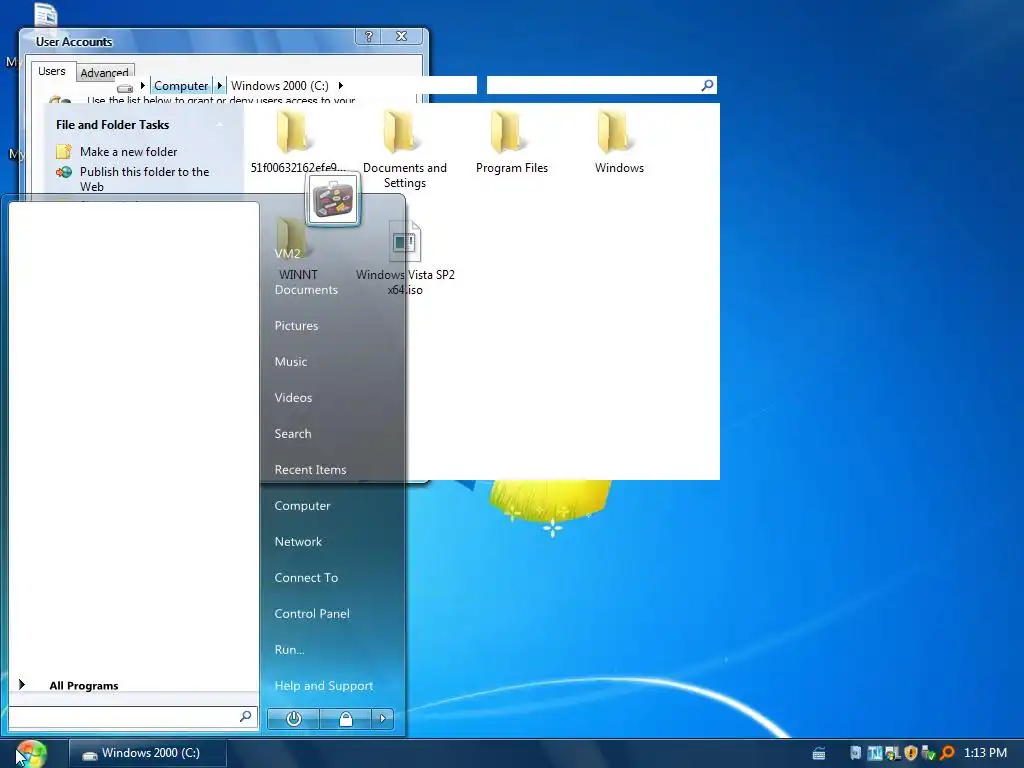Click All Programs label
Image resolution: width=1024 pixels, height=768 pixels.
(x=84, y=685)
